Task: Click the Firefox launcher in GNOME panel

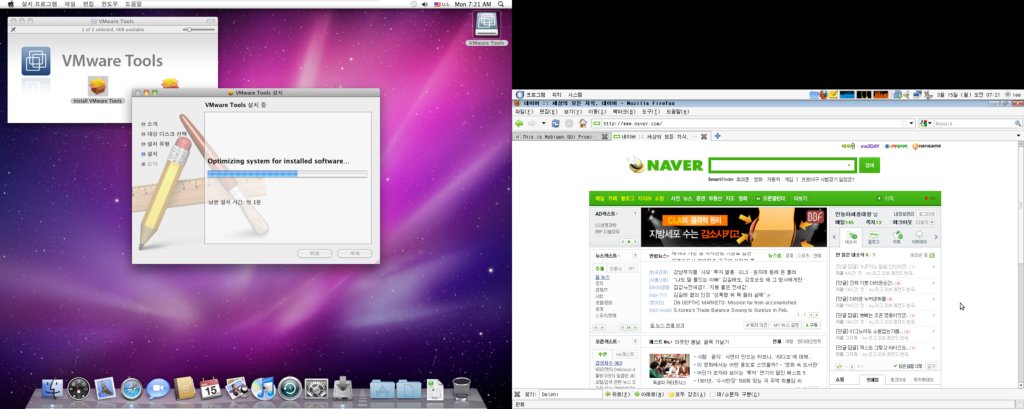Action: [824, 95]
